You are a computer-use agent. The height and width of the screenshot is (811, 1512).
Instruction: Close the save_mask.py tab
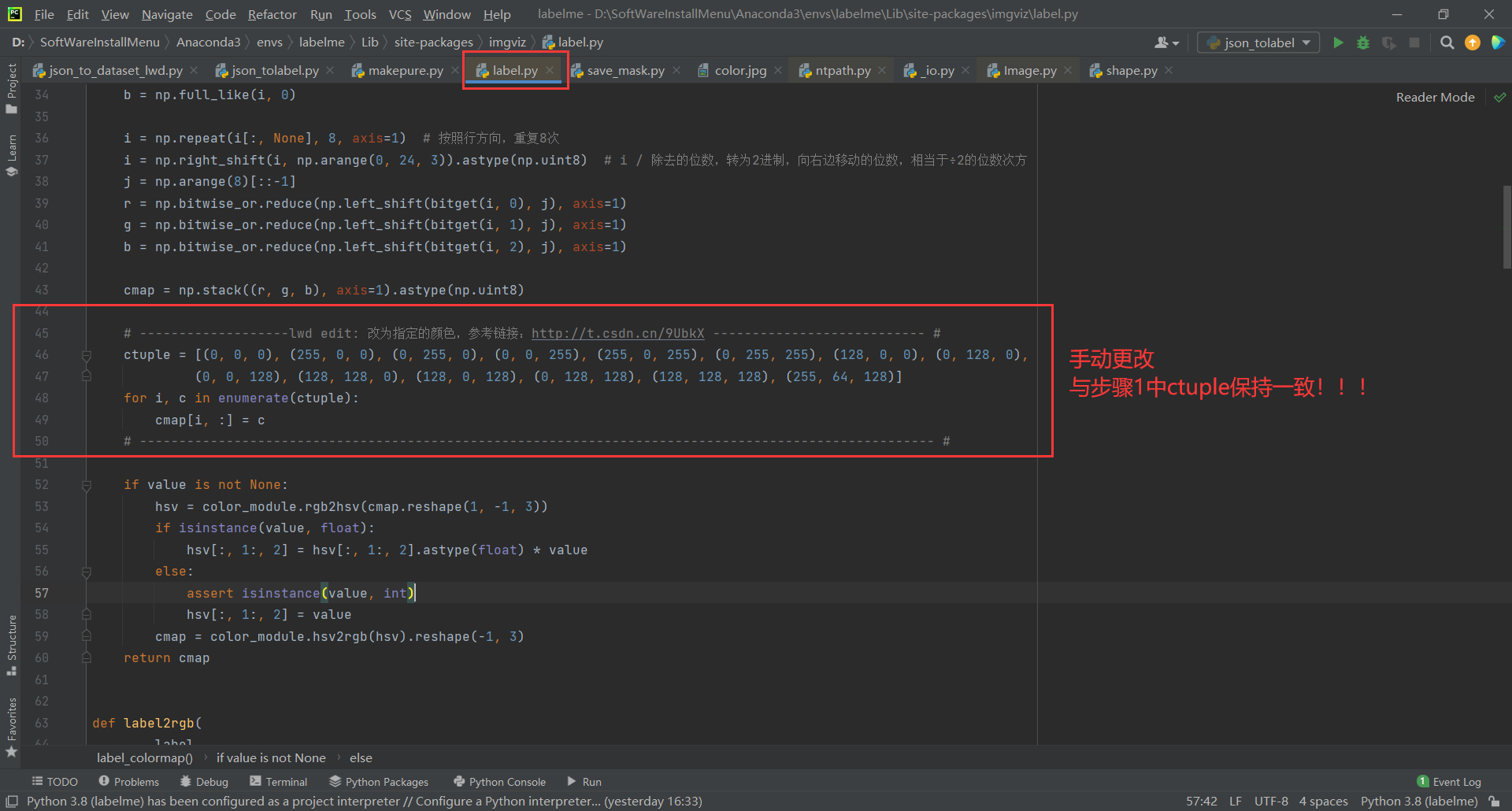(x=676, y=70)
